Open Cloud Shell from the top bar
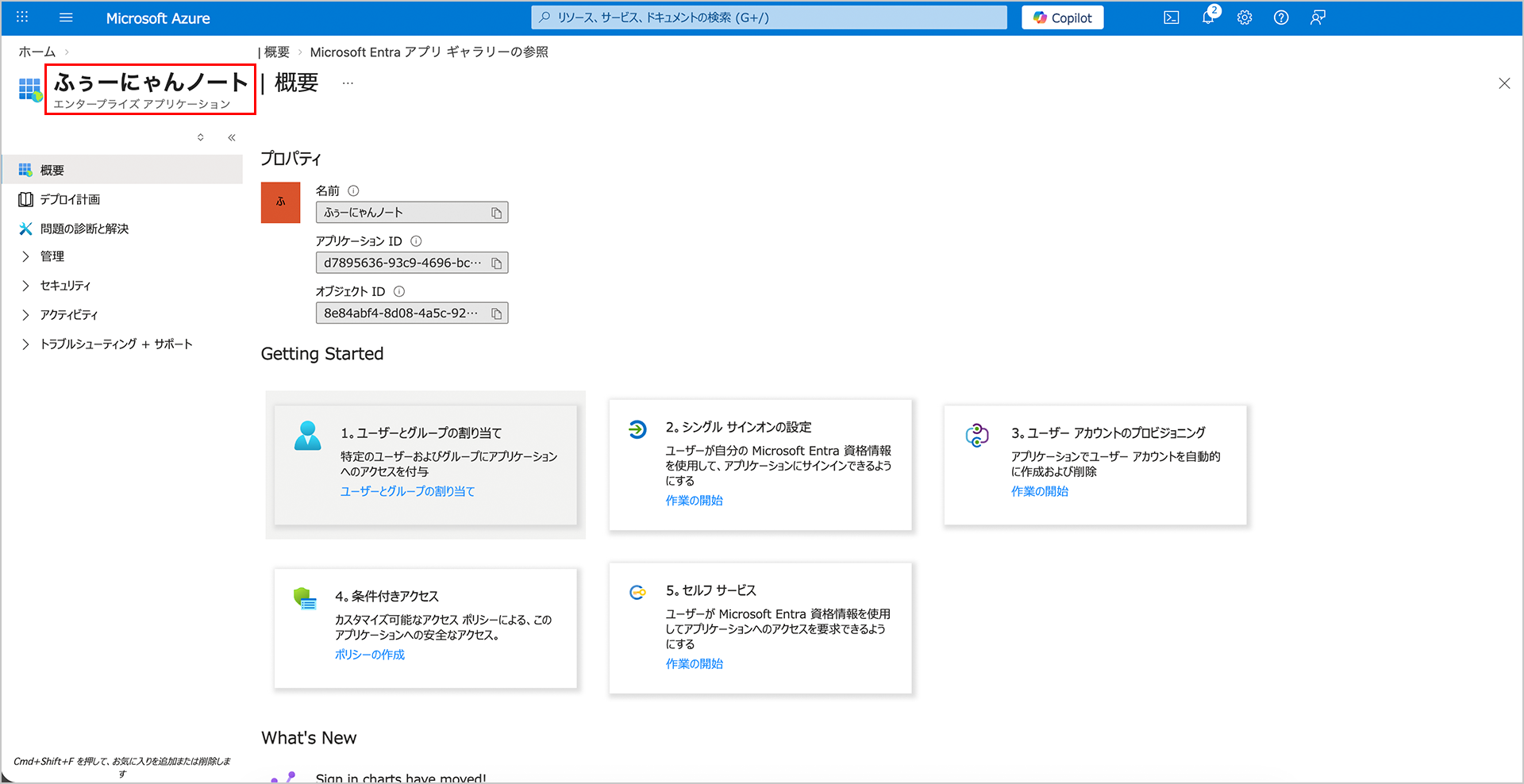1524x784 pixels. tap(1171, 17)
